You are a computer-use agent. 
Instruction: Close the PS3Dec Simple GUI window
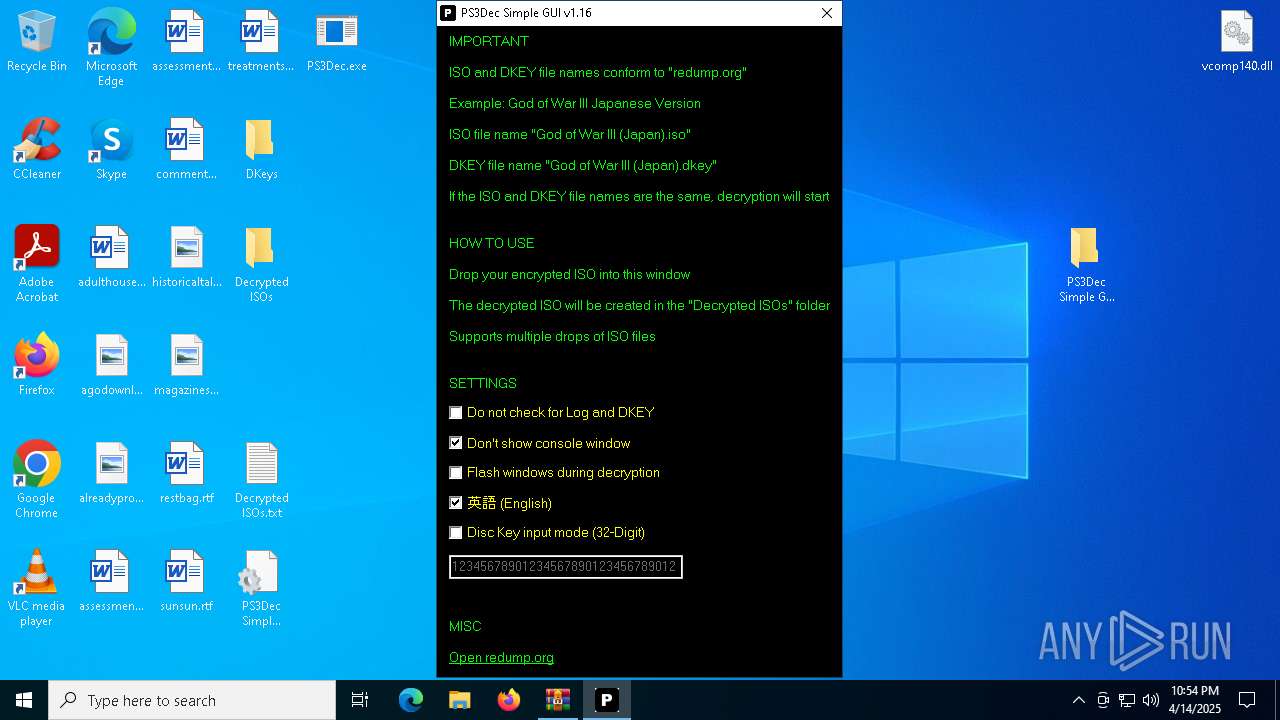827,13
